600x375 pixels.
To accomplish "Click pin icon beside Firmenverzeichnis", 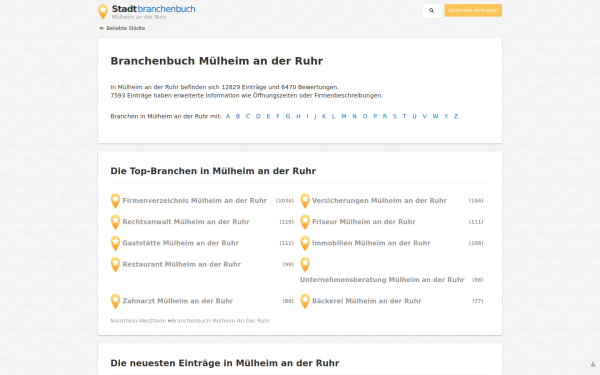I will [x=115, y=201].
